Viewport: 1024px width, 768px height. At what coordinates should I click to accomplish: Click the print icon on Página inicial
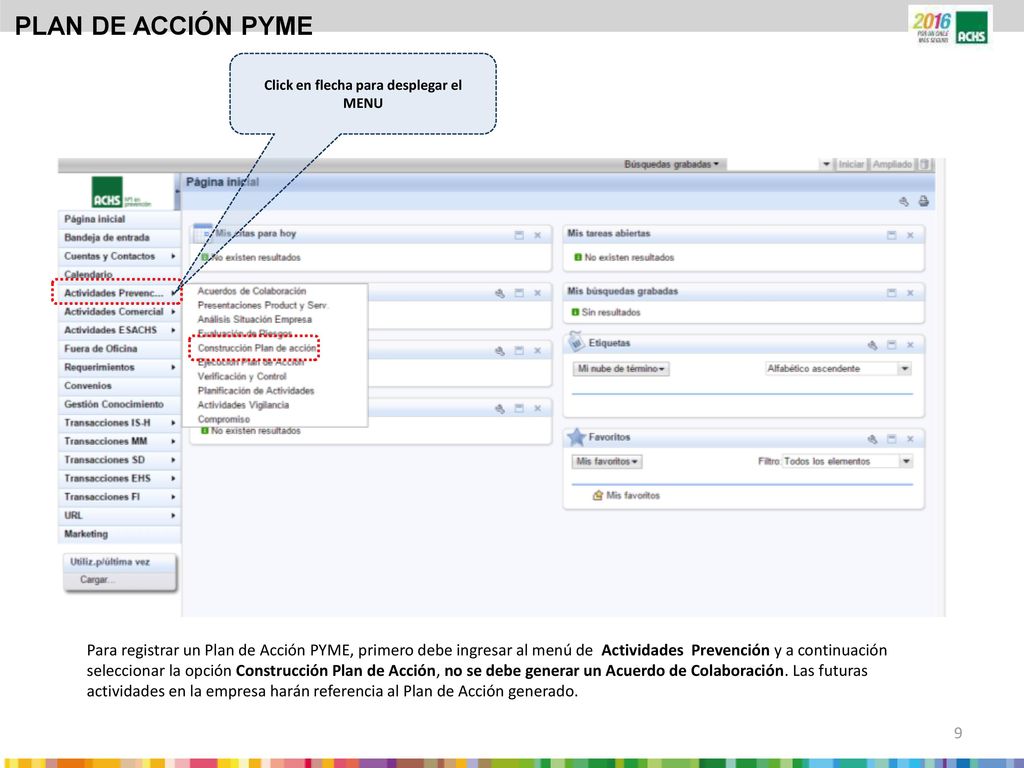923,201
